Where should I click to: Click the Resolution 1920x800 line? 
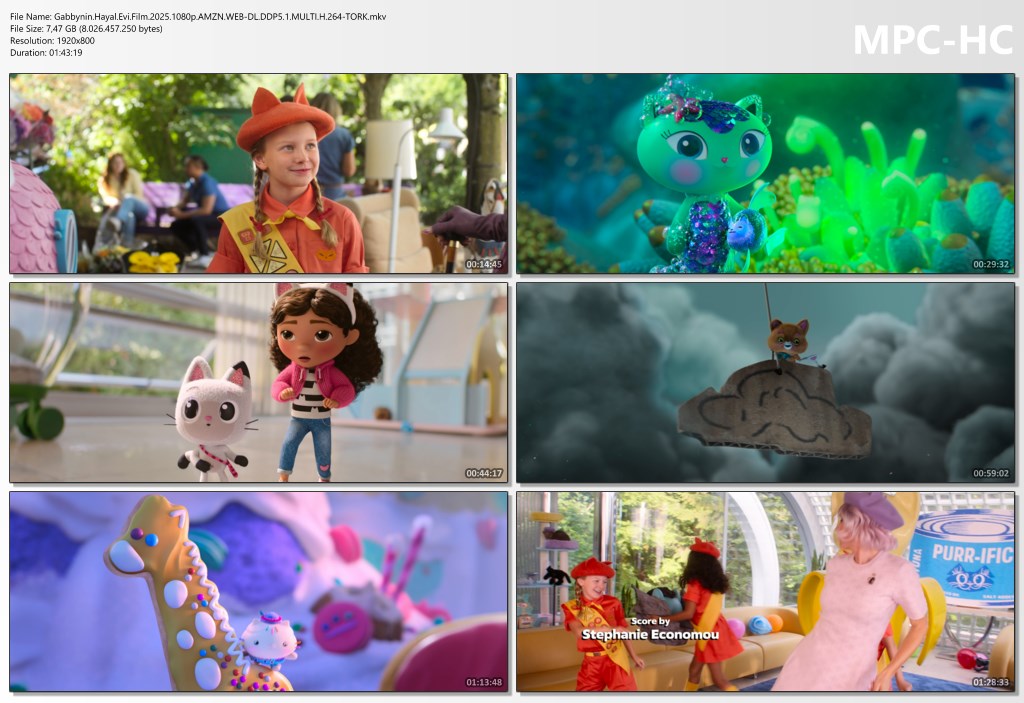click(52, 41)
